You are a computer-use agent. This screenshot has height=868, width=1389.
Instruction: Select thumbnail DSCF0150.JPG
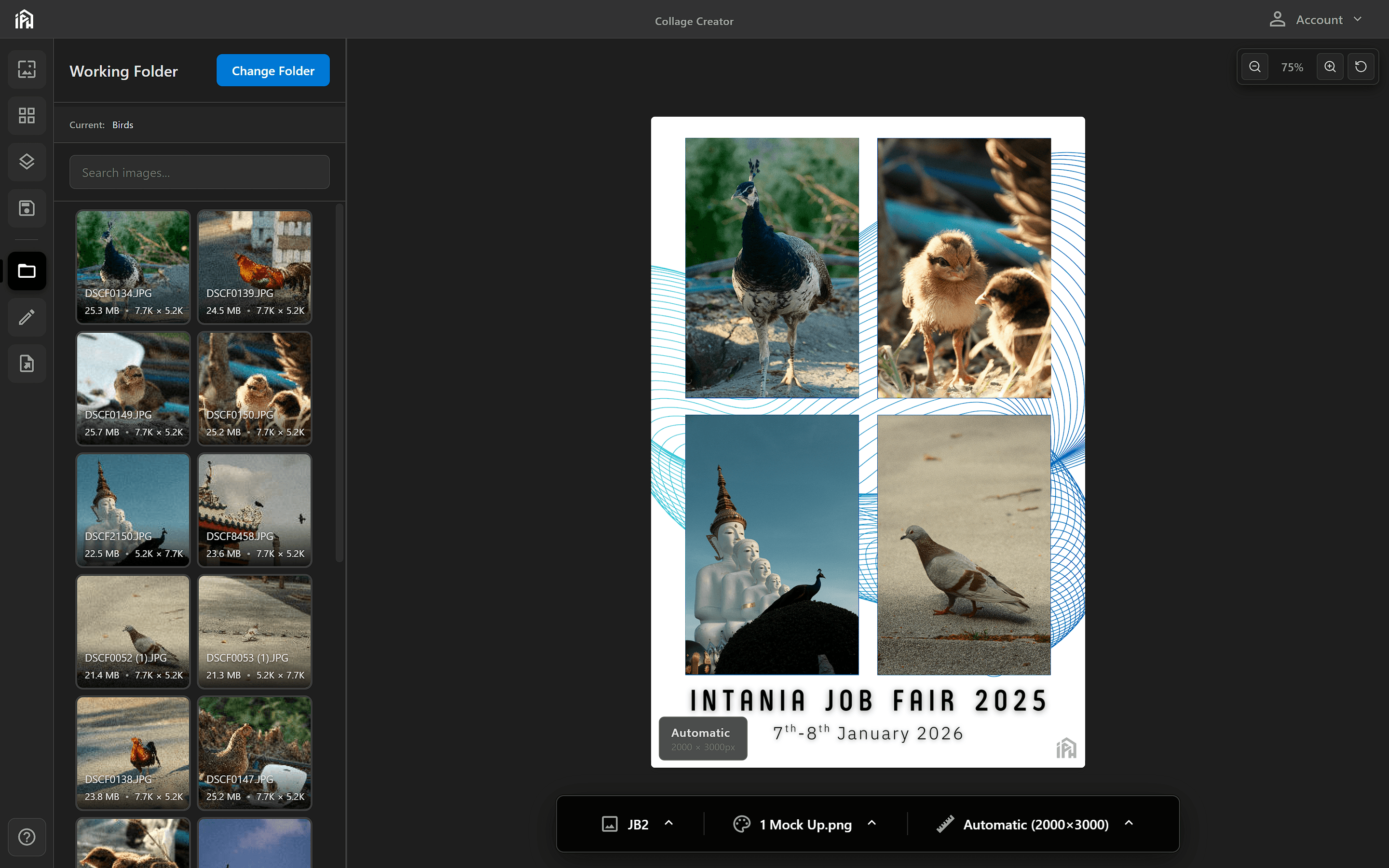coord(255,388)
